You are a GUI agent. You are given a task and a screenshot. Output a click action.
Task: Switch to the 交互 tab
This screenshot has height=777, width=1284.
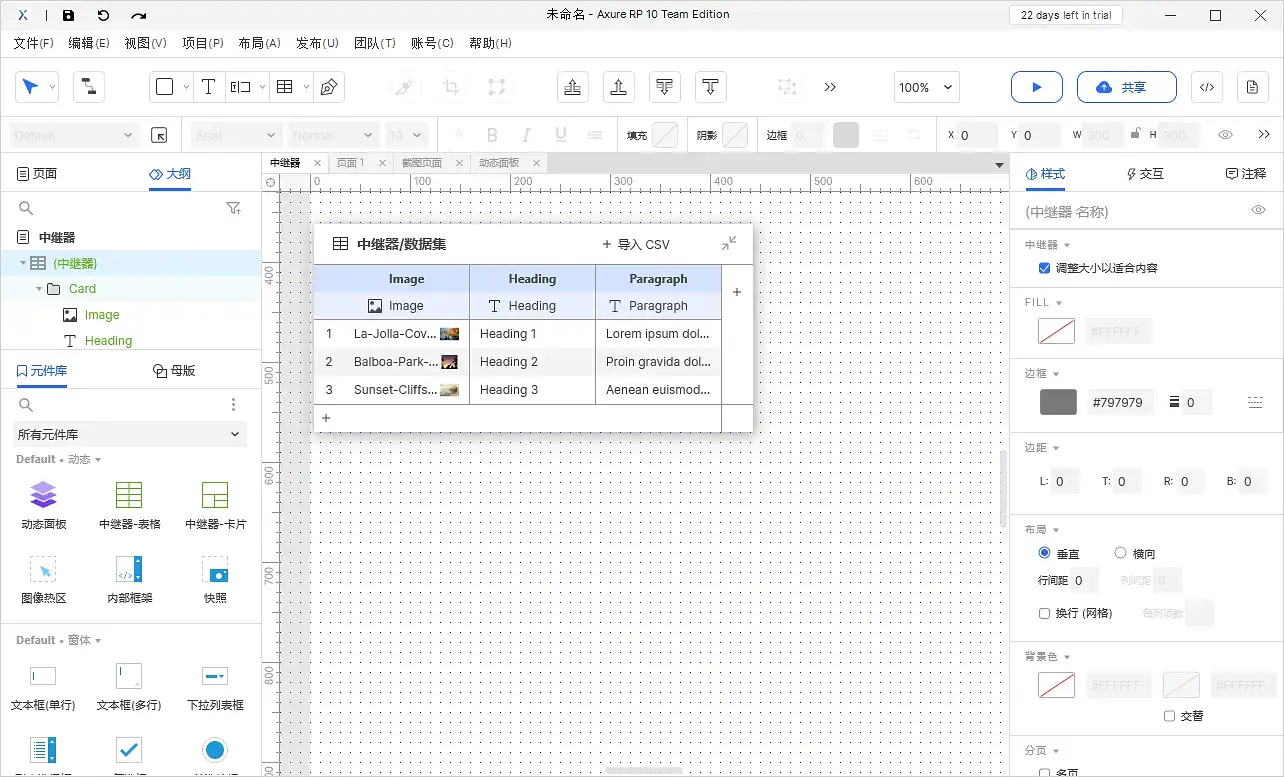1145,174
